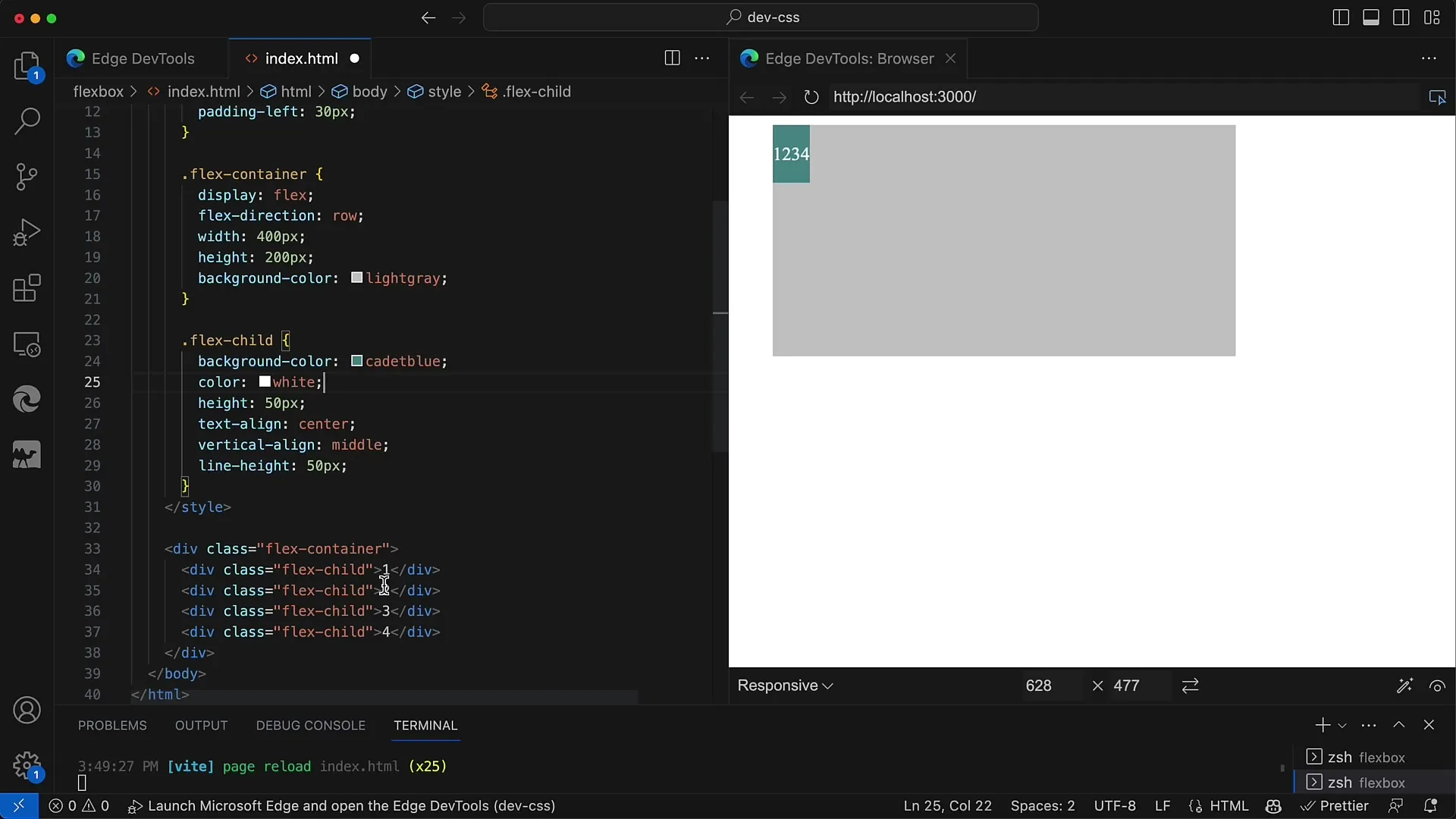The height and width of the screenshot is (819, 1456).
Task: Click Ln 25, Col 22 status item
Action: tap(947, 806)
